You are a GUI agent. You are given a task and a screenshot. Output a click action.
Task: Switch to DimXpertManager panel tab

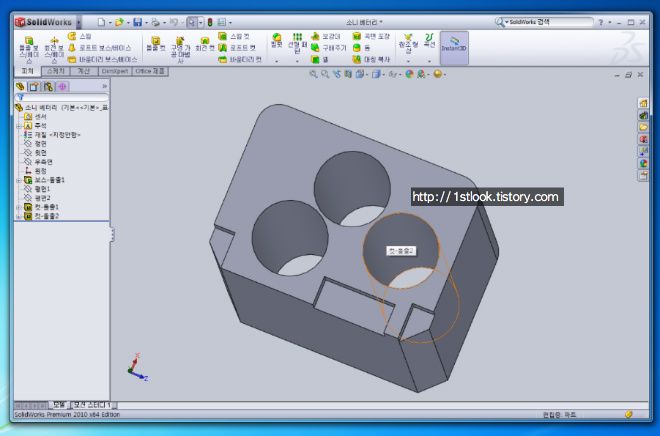(63, 87)
